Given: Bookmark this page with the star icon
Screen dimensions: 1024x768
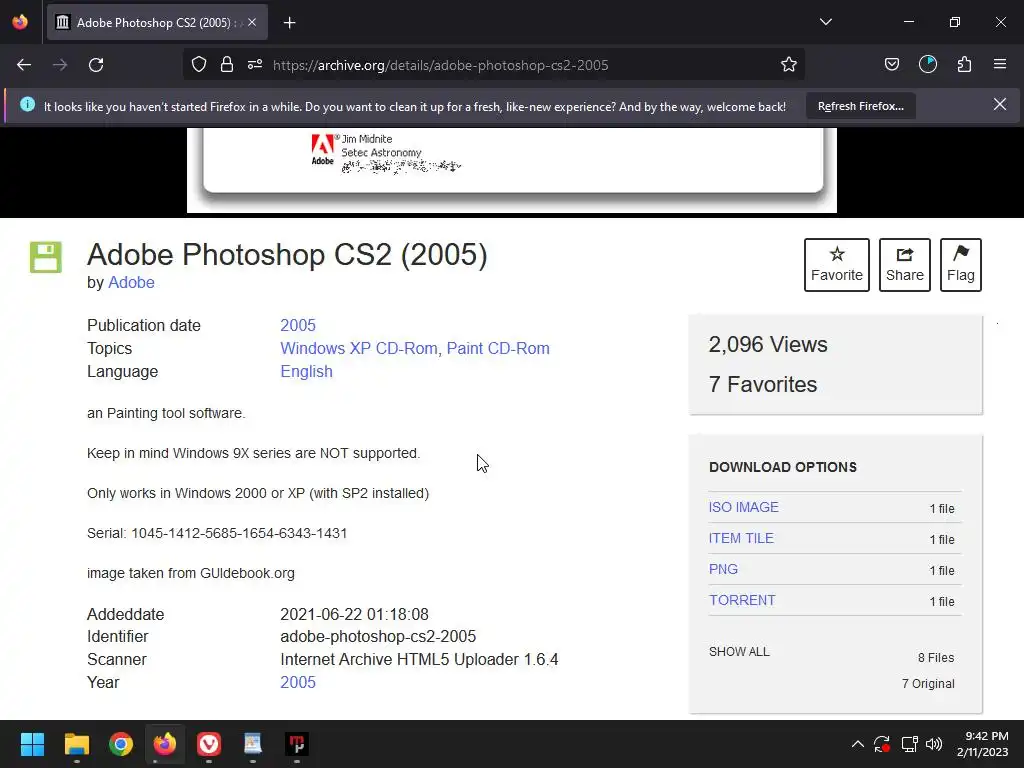Looking at the screenshot, I should click(x=789, y=65).
